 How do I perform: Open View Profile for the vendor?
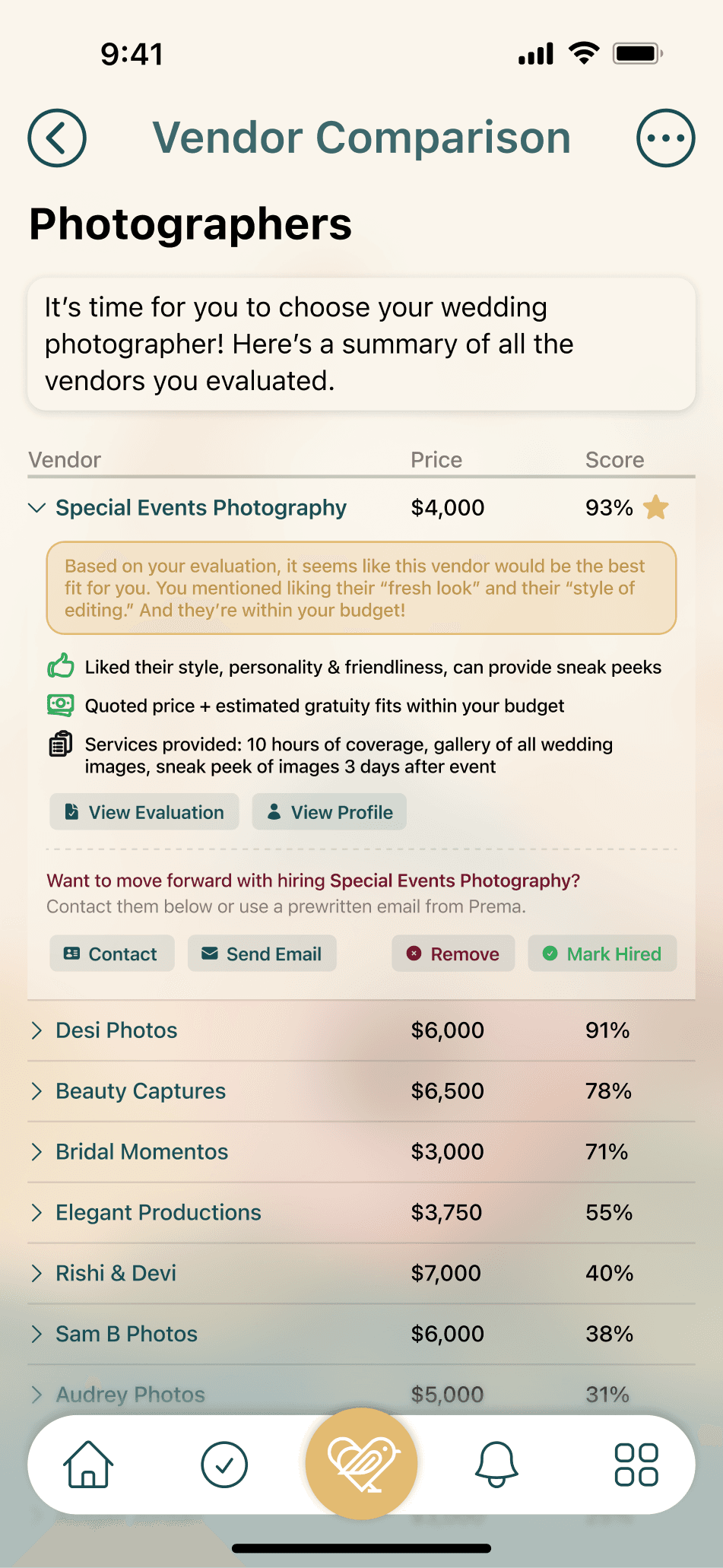pyautogui.click(x=329, y=812)
